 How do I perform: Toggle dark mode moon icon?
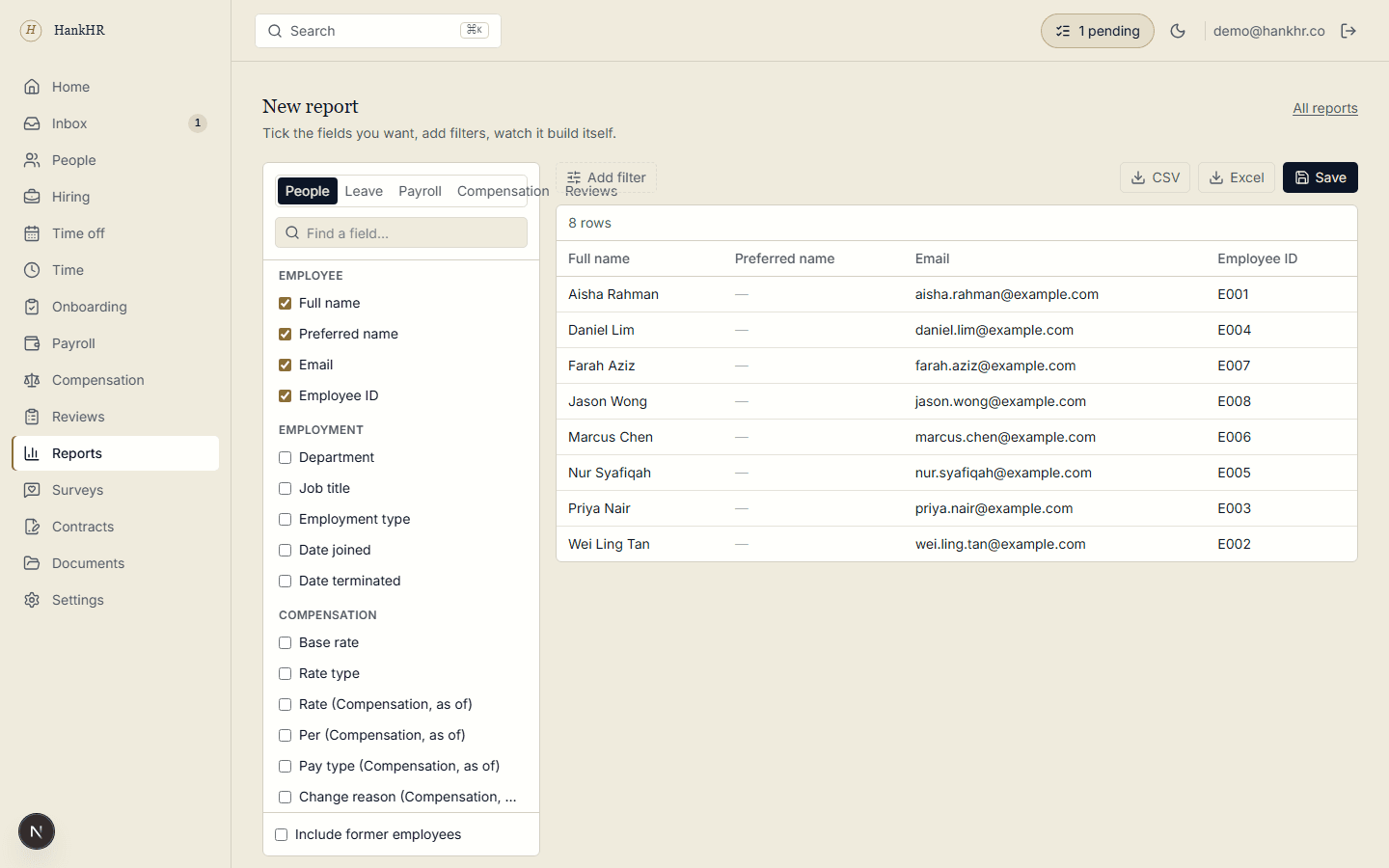(1178, 31)
